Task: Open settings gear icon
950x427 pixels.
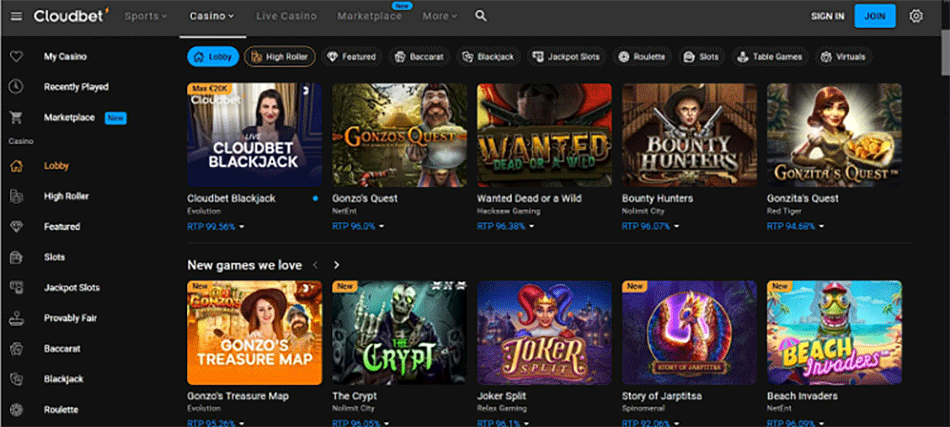Action: pos(916,16)
